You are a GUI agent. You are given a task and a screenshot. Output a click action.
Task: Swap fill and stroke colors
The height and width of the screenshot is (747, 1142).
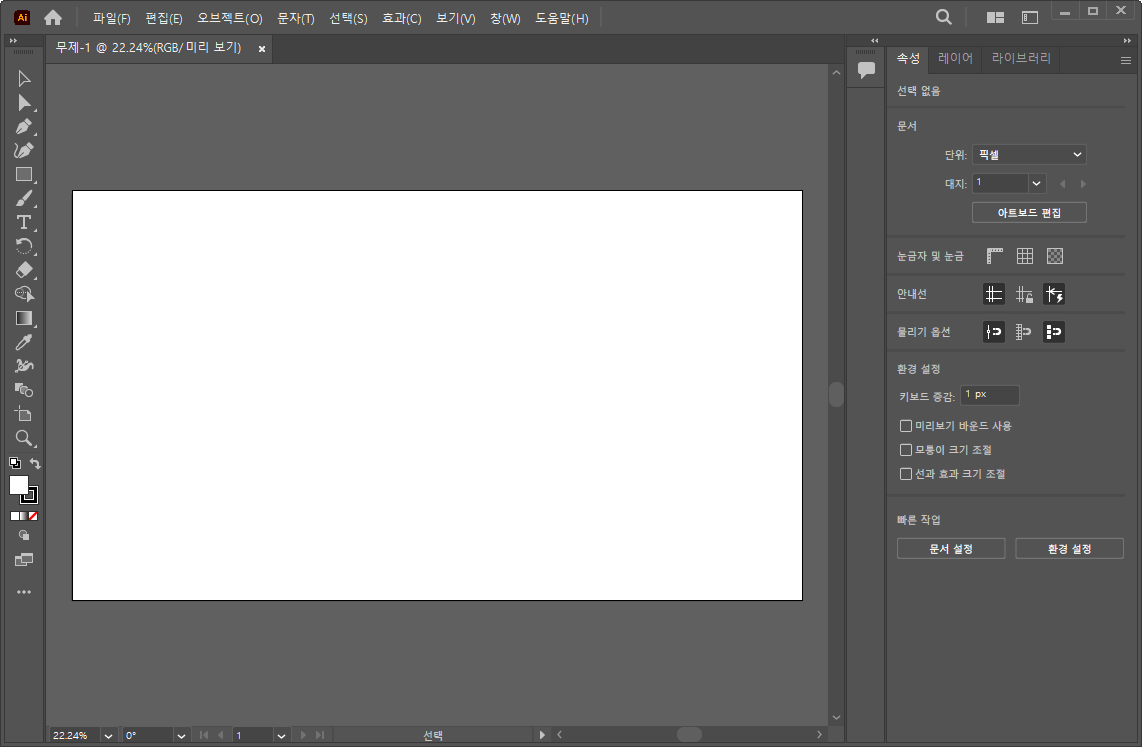(x=35, y=463)
